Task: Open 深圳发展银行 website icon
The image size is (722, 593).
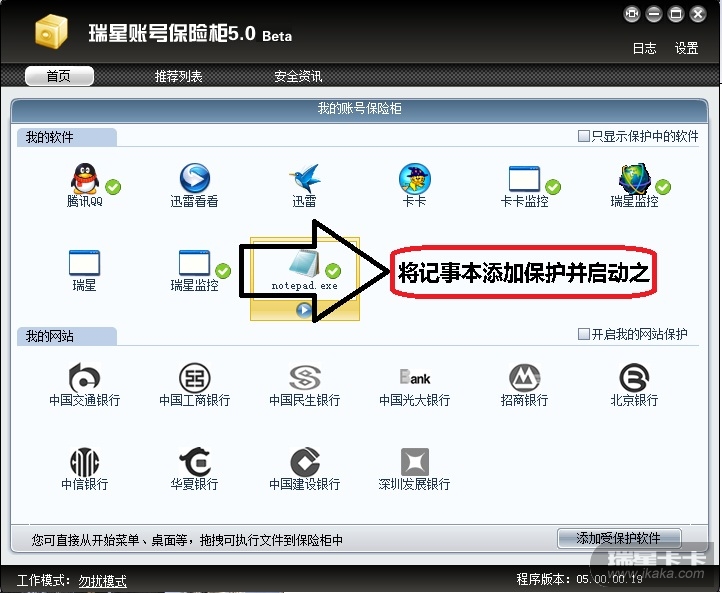Action: (x=414, y=462)
